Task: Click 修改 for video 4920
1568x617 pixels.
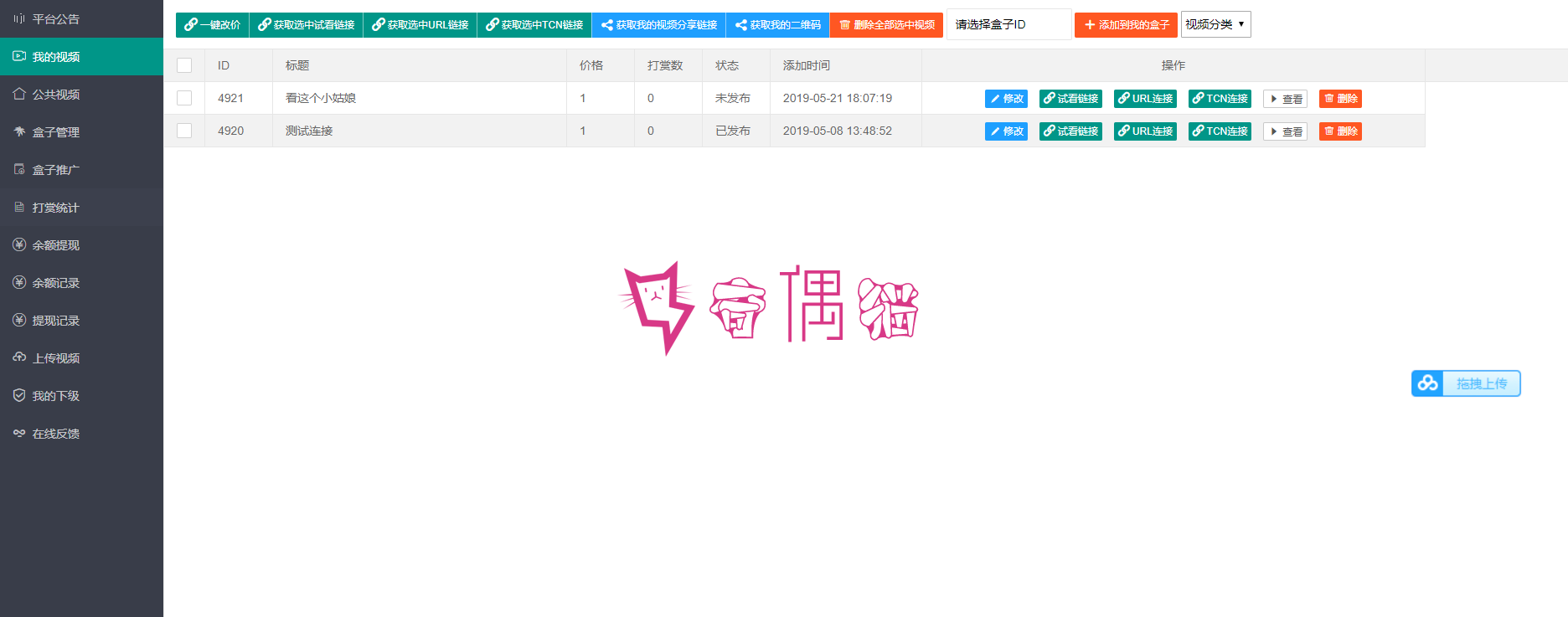Action: [1006, 131]
